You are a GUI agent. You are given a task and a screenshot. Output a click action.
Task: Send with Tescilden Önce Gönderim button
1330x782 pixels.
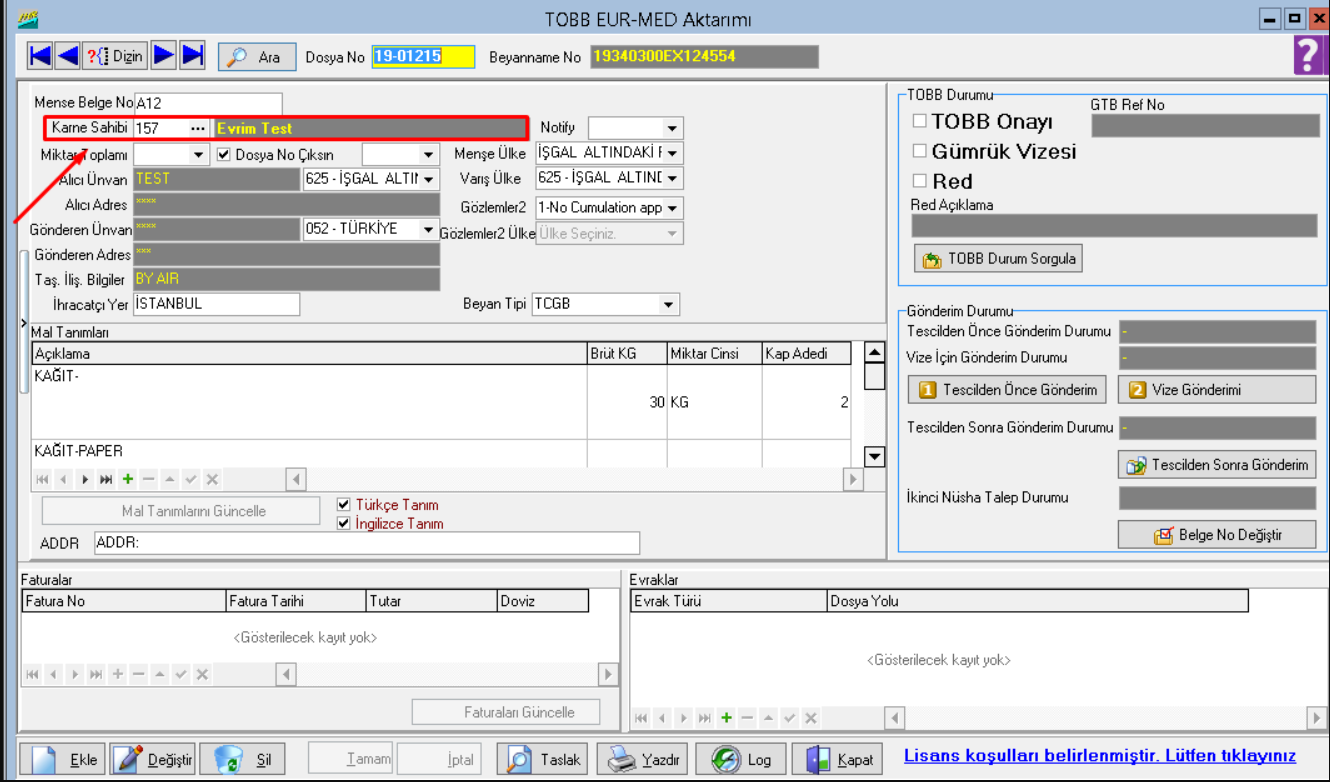click(x=1008, y=390)
